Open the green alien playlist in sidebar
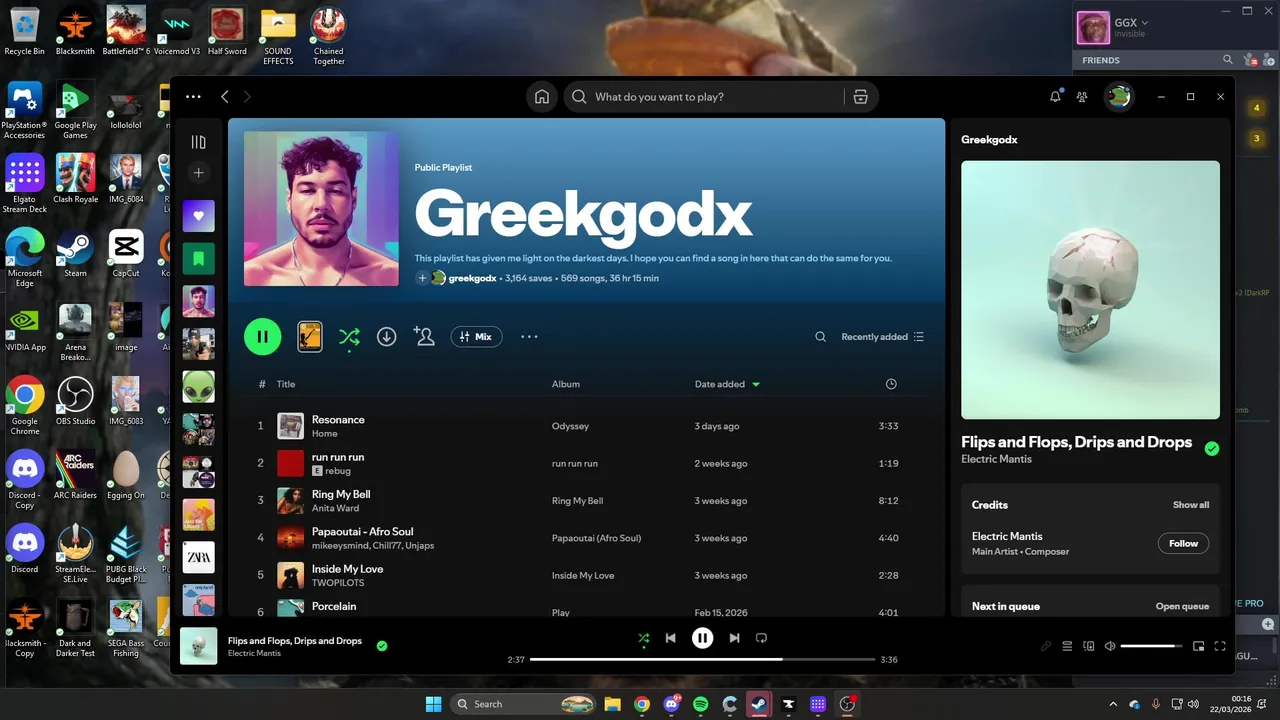This screenshot has width=1280, height=720. (198, 387)
